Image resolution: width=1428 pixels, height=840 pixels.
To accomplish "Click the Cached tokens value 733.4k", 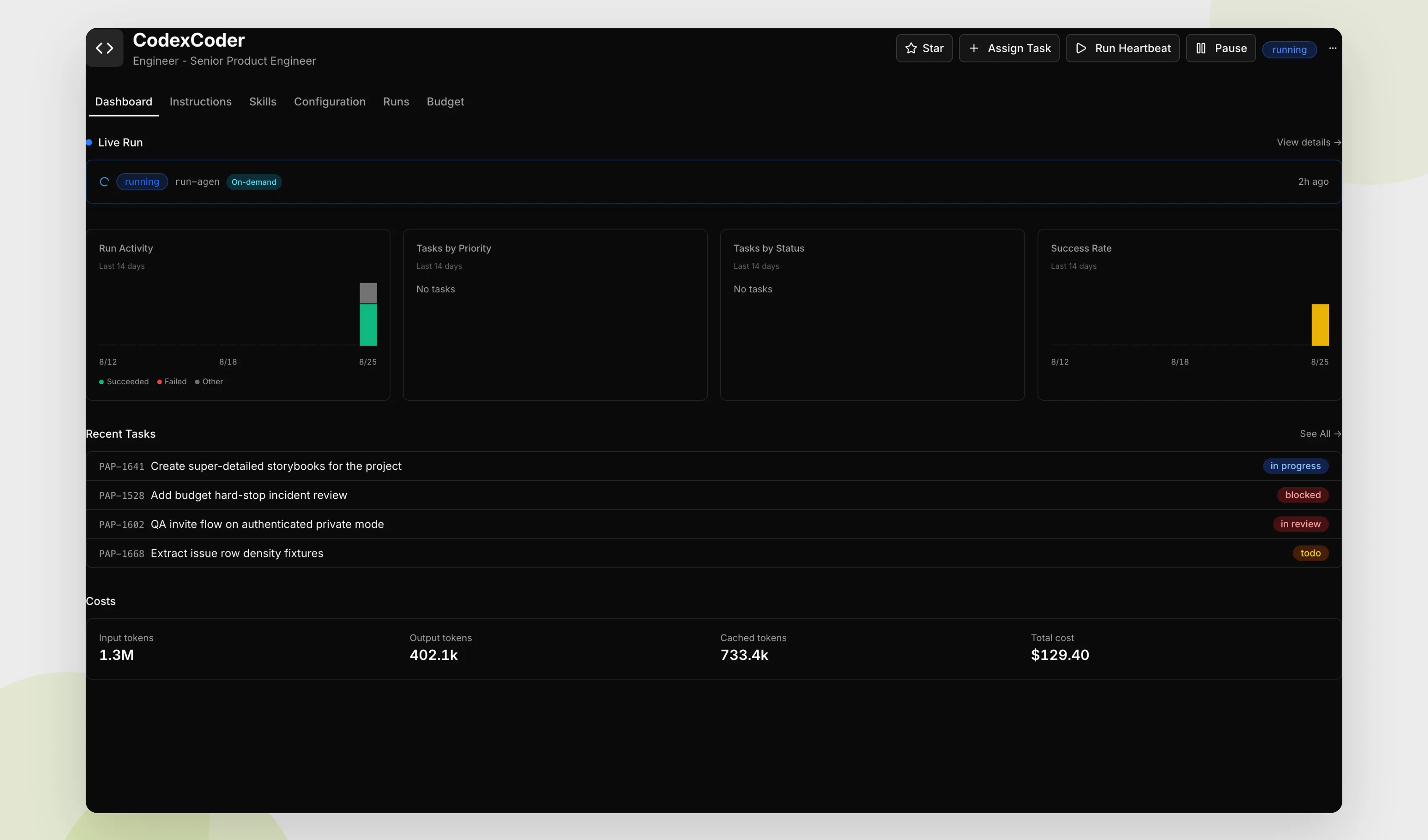I will pyautogui.click(x=744, y=655).
